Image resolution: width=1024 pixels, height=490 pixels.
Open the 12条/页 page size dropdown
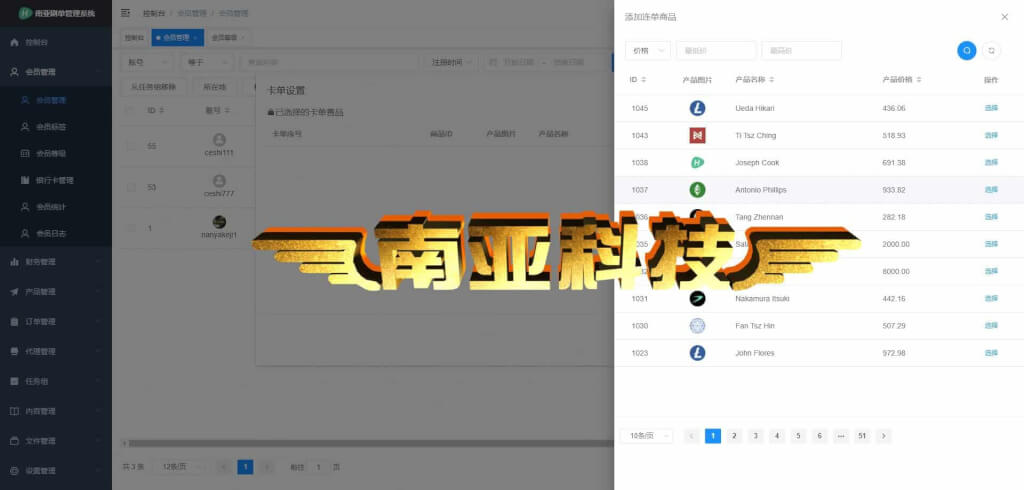[x=182, y=467]
